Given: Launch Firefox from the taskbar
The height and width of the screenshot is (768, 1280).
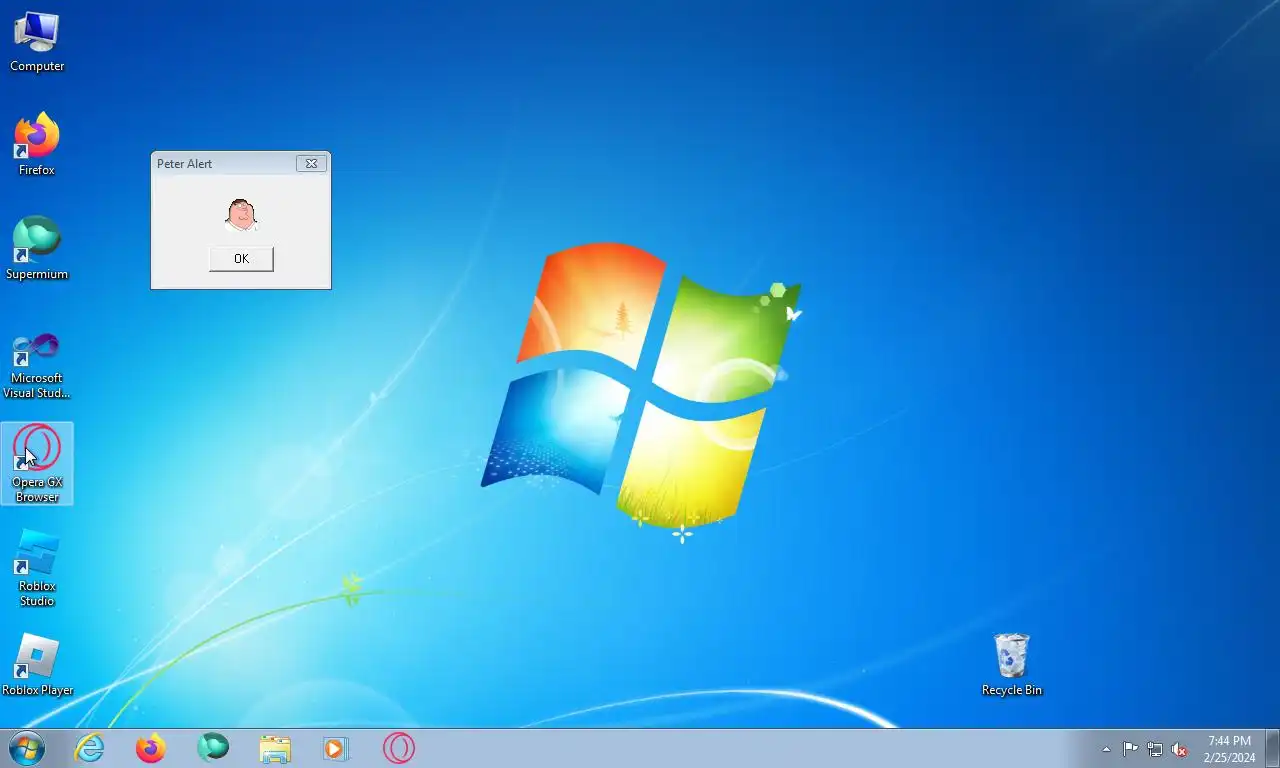Looking at the screenshot, I should coord(151,748).
